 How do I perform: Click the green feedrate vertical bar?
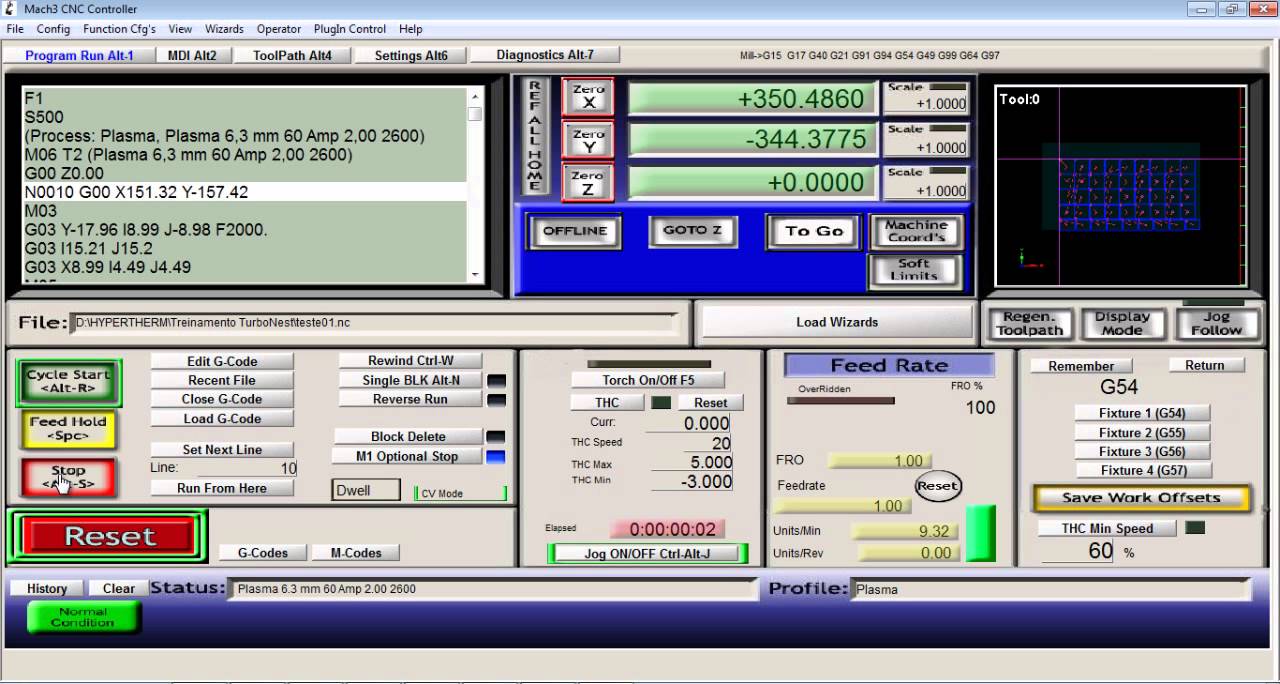(980, 535)
